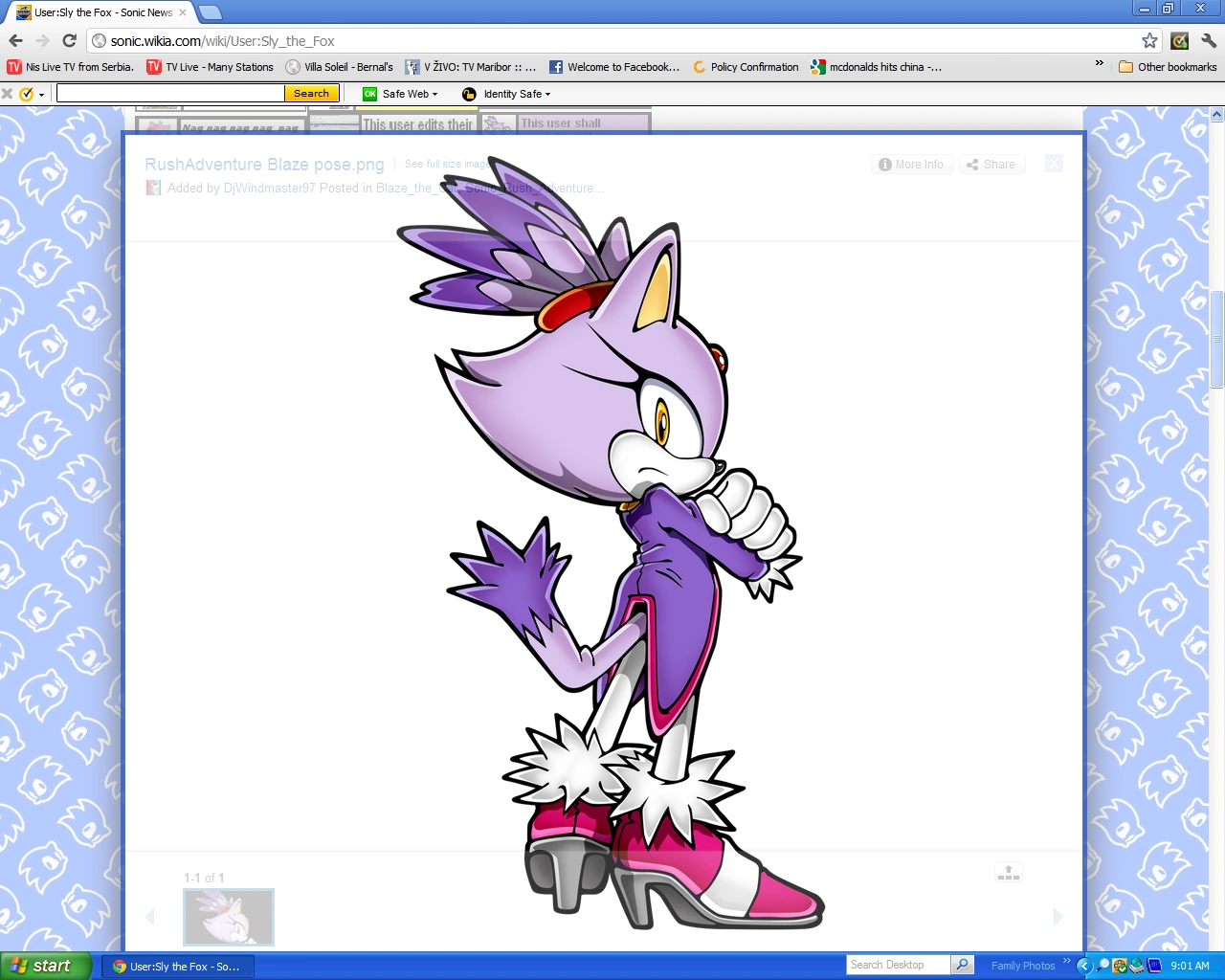Go back using the browser back arrow
The width and height of the screenshot is (1225, 980).
coord(15,40)
